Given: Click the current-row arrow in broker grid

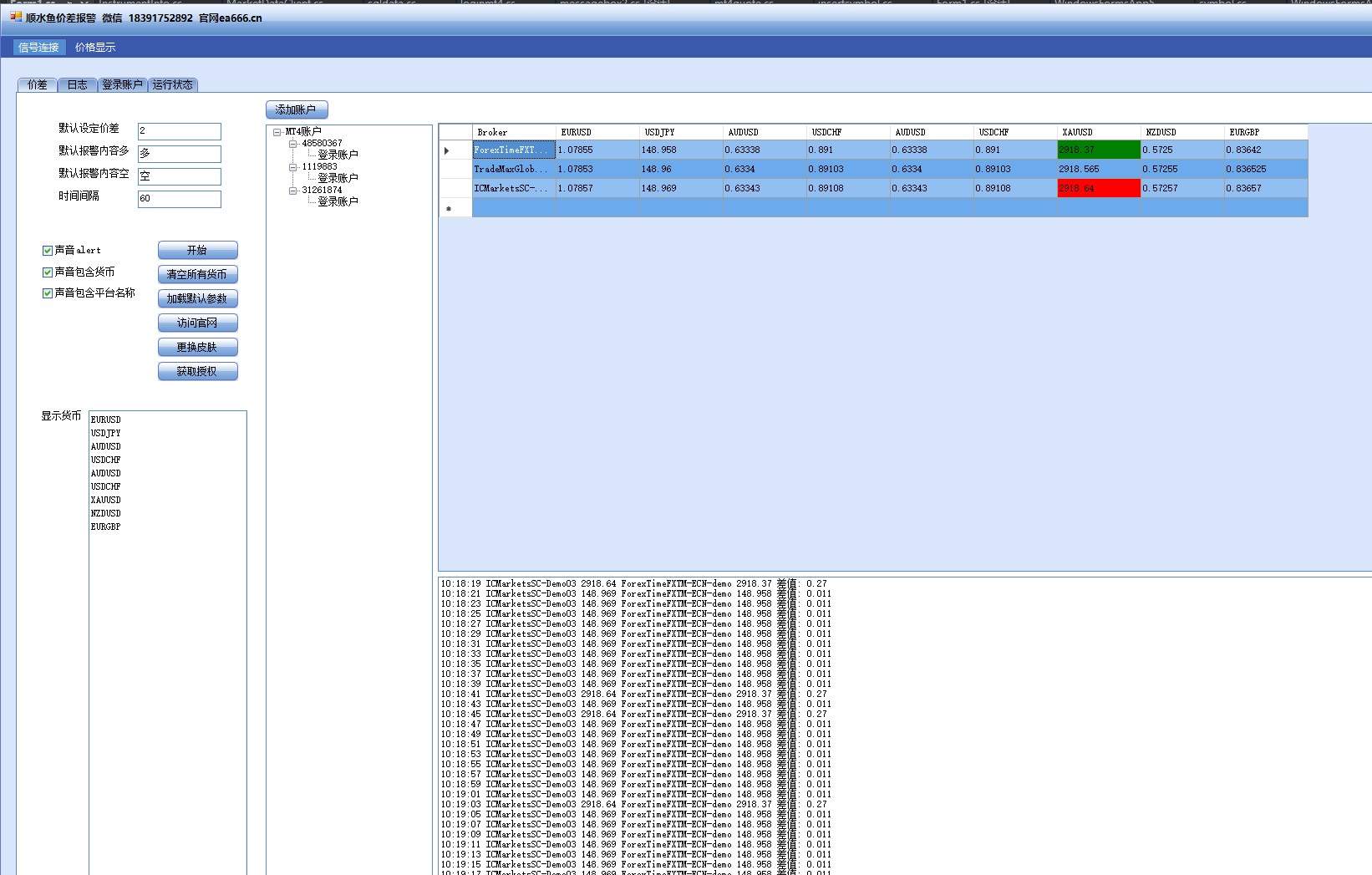Looking at the screenshot, I should 447,150.
